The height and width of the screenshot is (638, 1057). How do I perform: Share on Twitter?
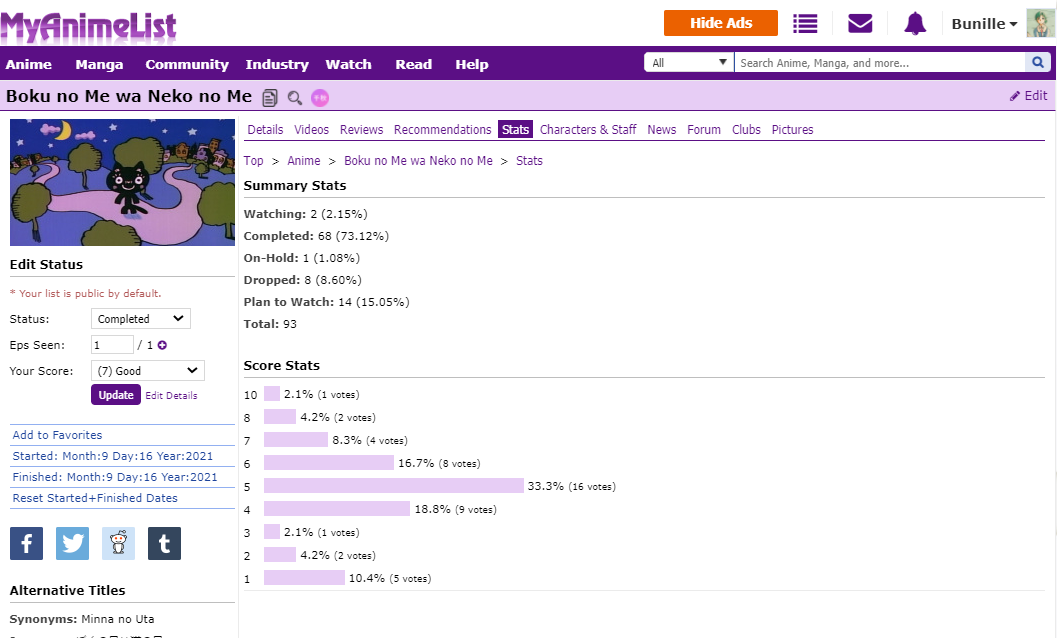[72, 543]
